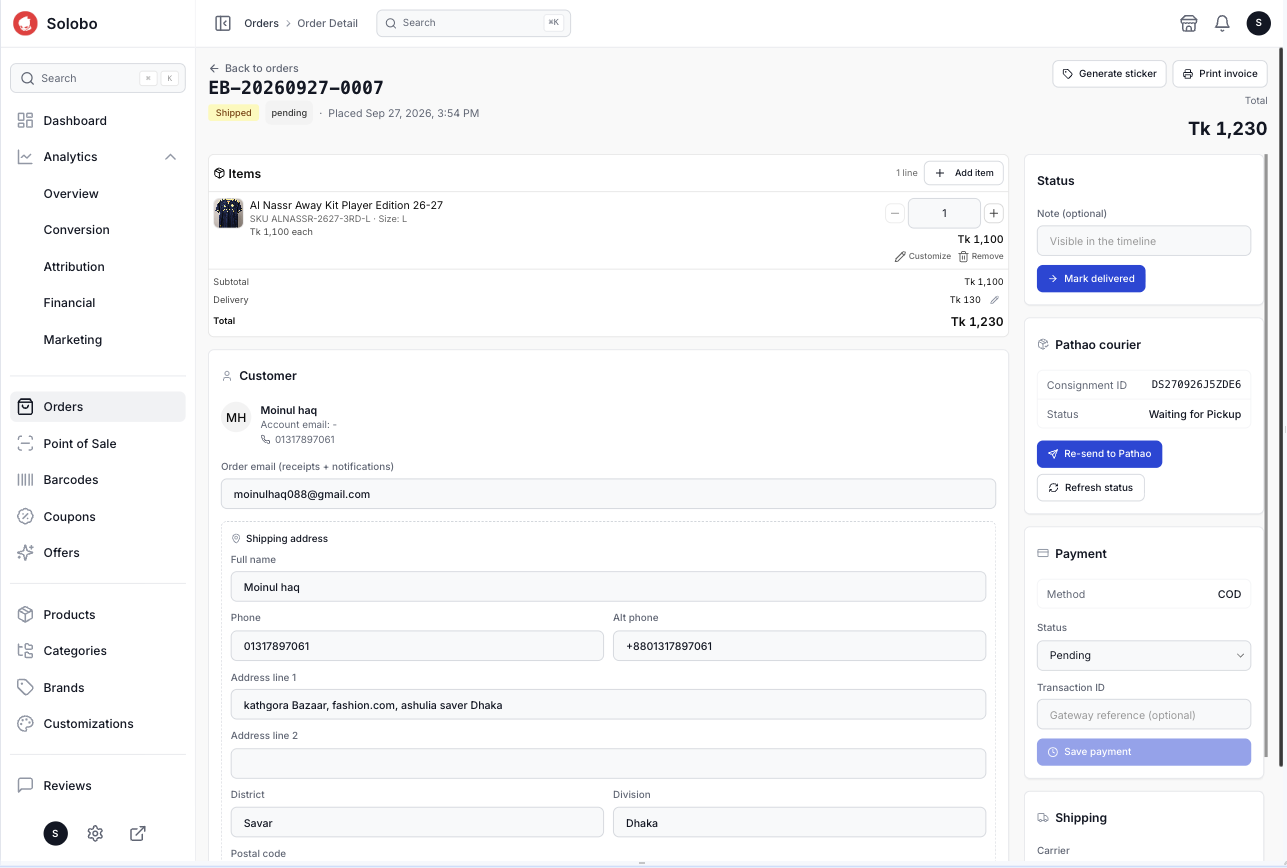Click the Reviews speech bubble icon
1287x868 pixels.
(x=26, y=786)
